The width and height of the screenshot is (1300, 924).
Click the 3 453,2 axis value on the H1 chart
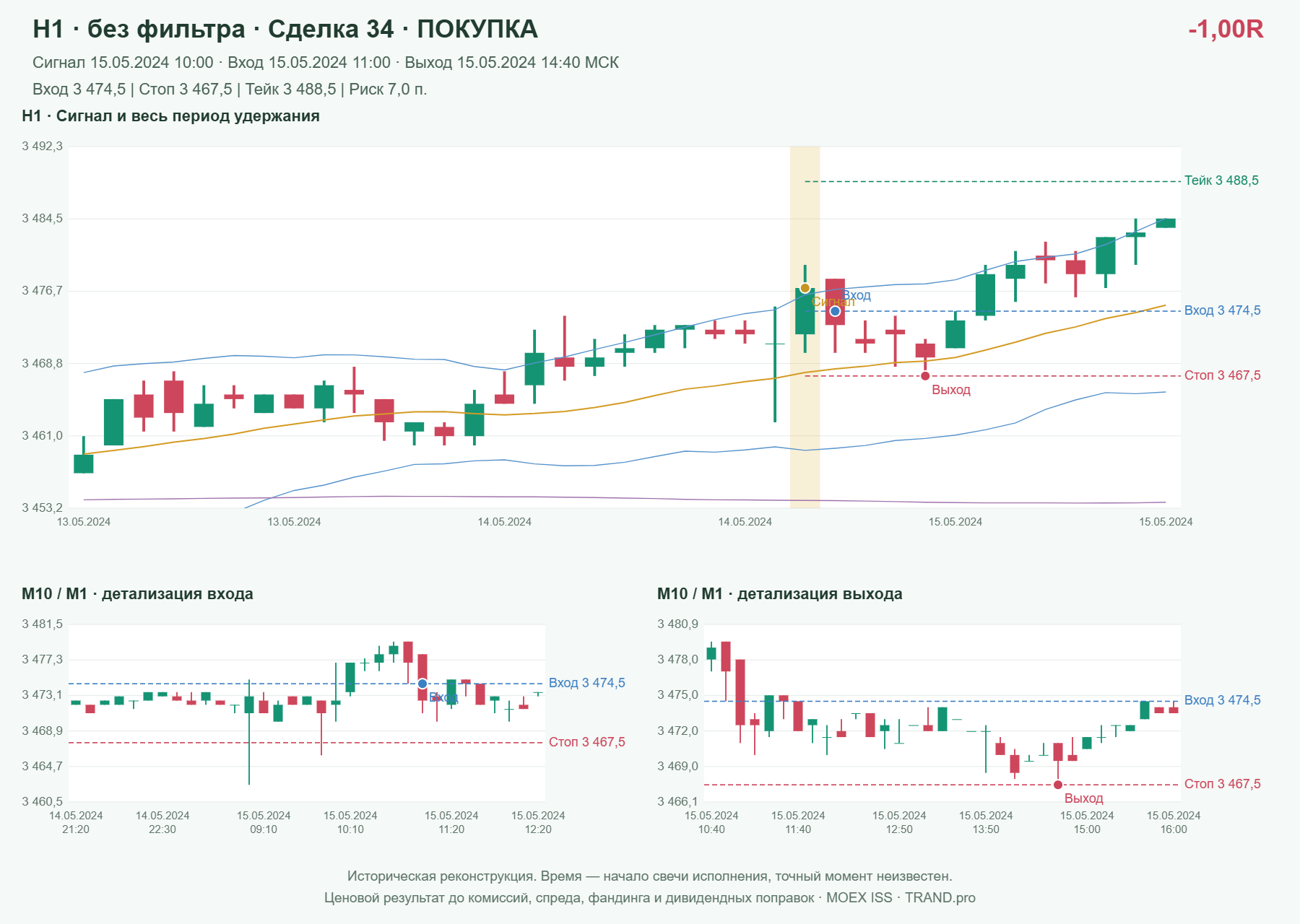pos(42,507)
